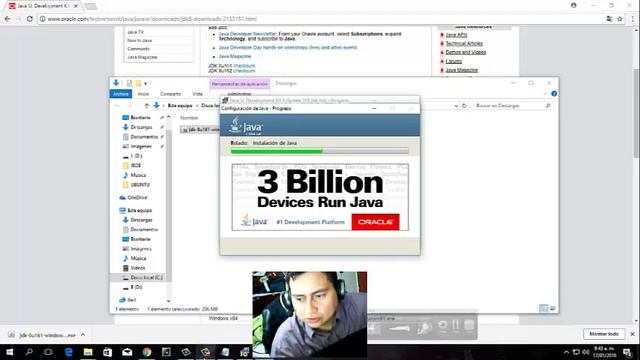The width and height of the screenshot is (640, 360).
Task: Open Java Developer Newsletter link
Action: tap(247, 34)
